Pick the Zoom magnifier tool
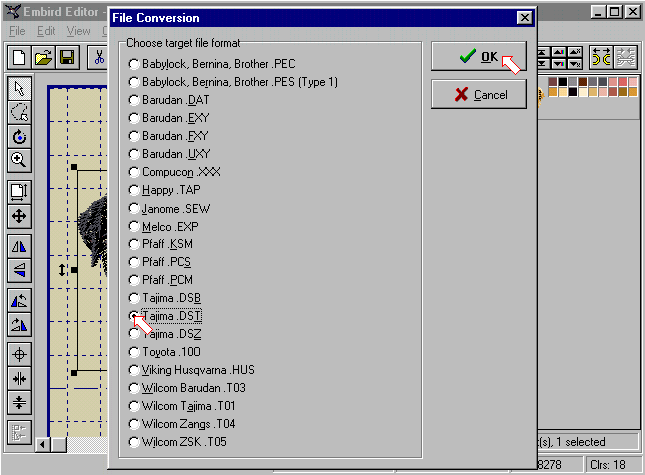 (x=19, y=160)
